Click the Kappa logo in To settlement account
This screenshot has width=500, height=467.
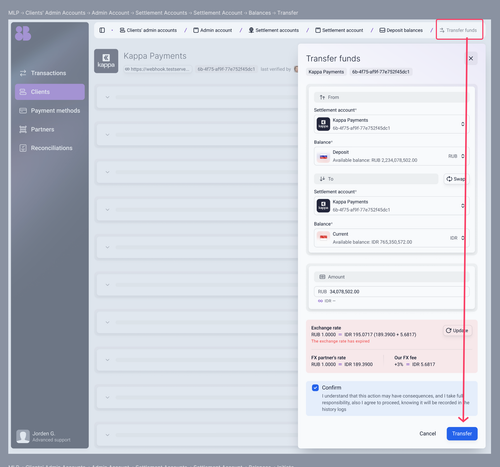click(x=323, y=206)
